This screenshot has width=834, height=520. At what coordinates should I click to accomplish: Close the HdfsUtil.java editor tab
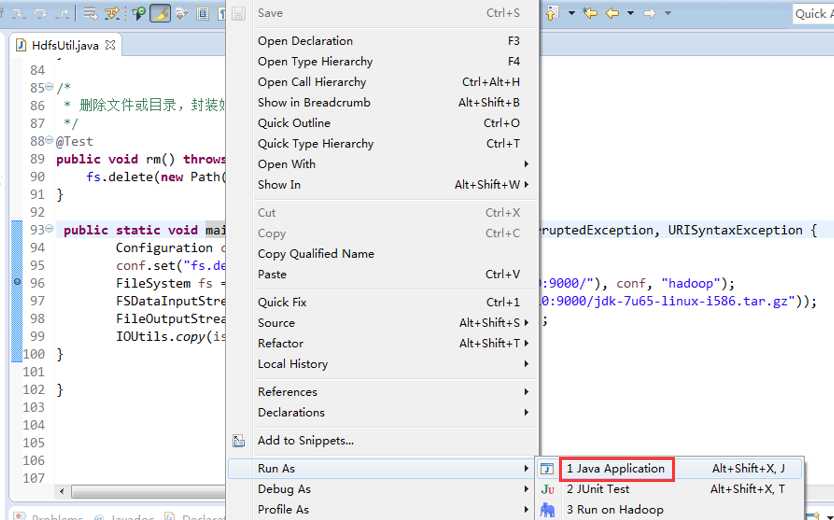point(110,45)
